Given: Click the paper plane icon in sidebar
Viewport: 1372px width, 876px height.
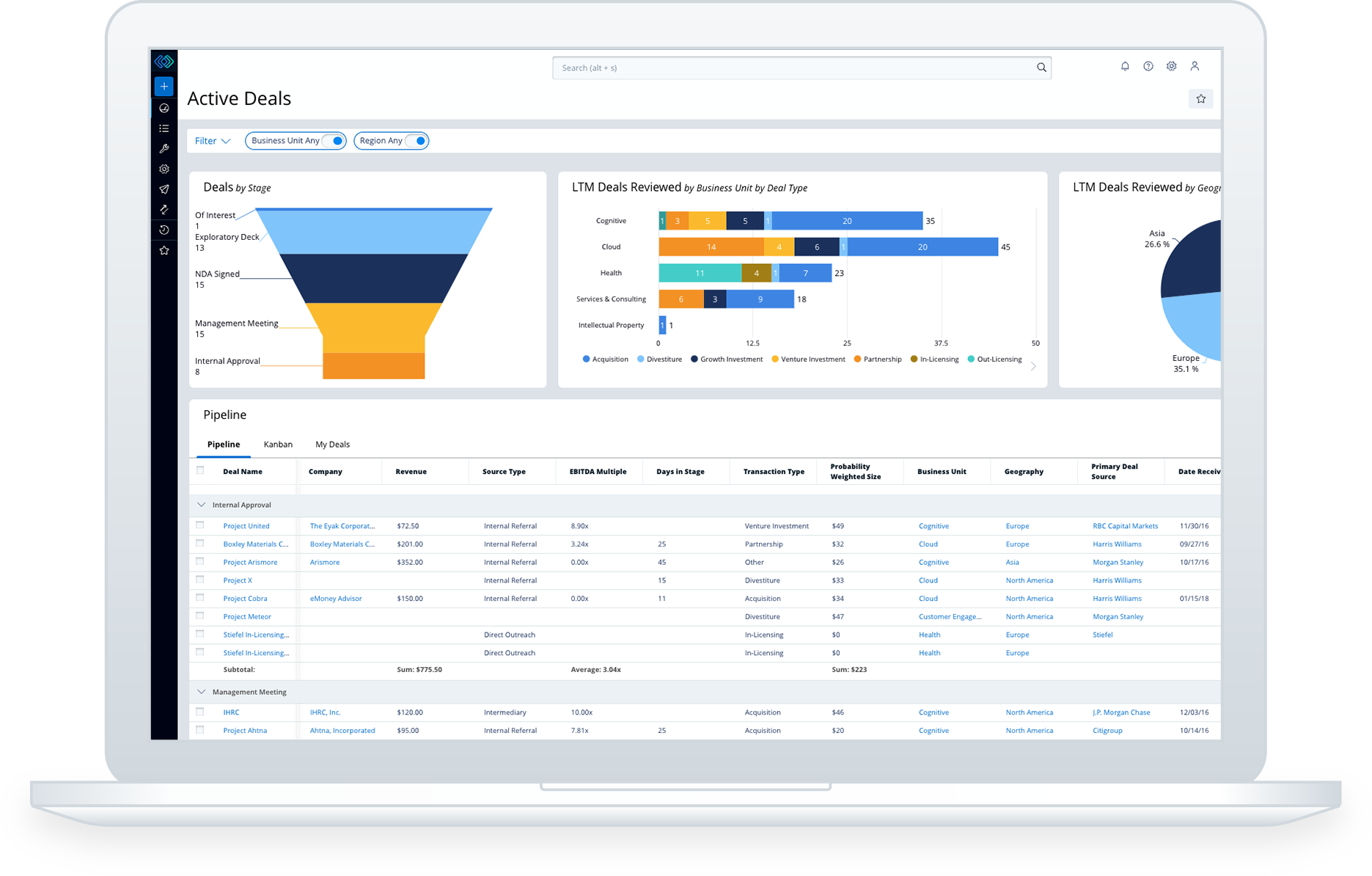Looking at the screenshot, I should click(x=164, y=189).
